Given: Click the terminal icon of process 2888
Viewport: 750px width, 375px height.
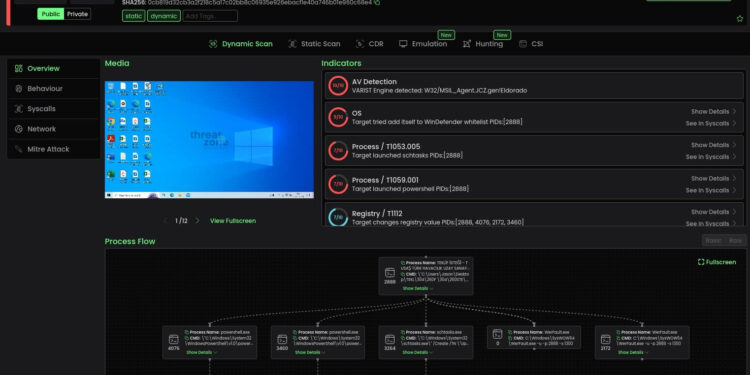Looking at the screenshot, I should [x=390, y=273].
